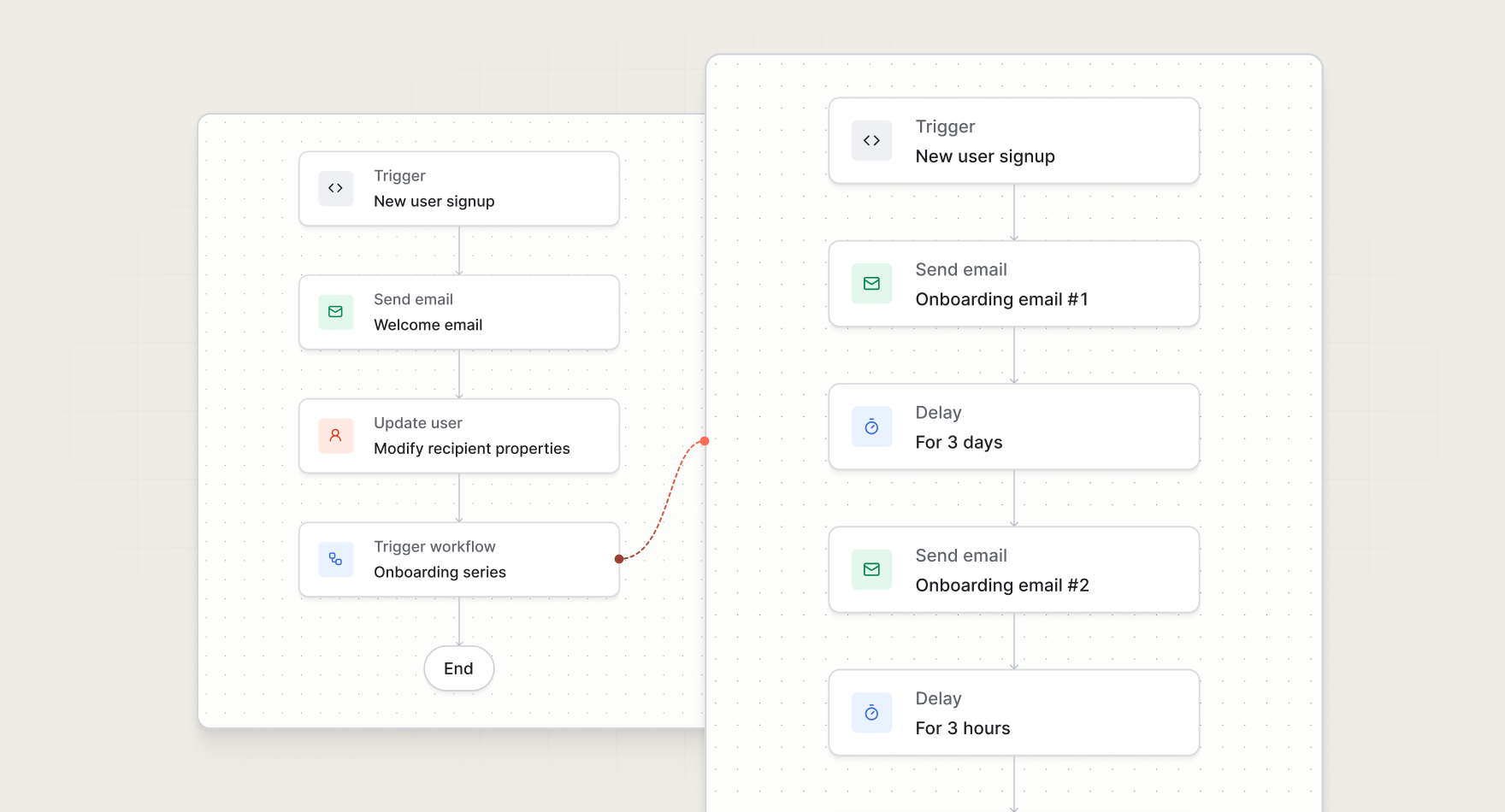The image size is (1505, 812).
Task: Click the code icon in left Trigger node
Action: (336, 189)
